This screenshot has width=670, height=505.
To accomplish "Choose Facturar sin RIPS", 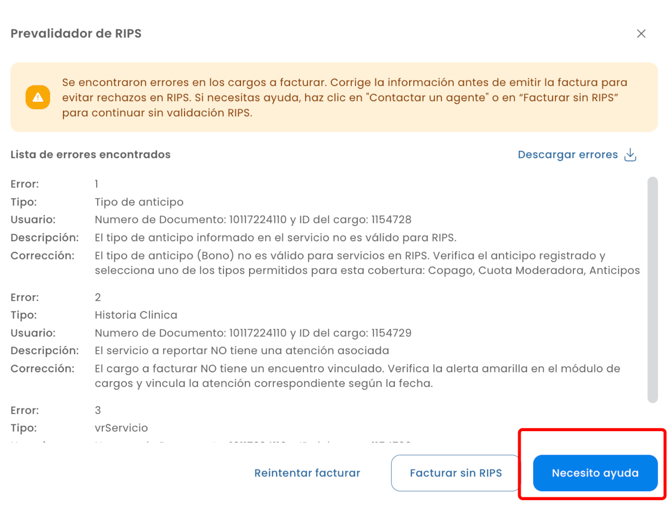I will pos(456,473).
